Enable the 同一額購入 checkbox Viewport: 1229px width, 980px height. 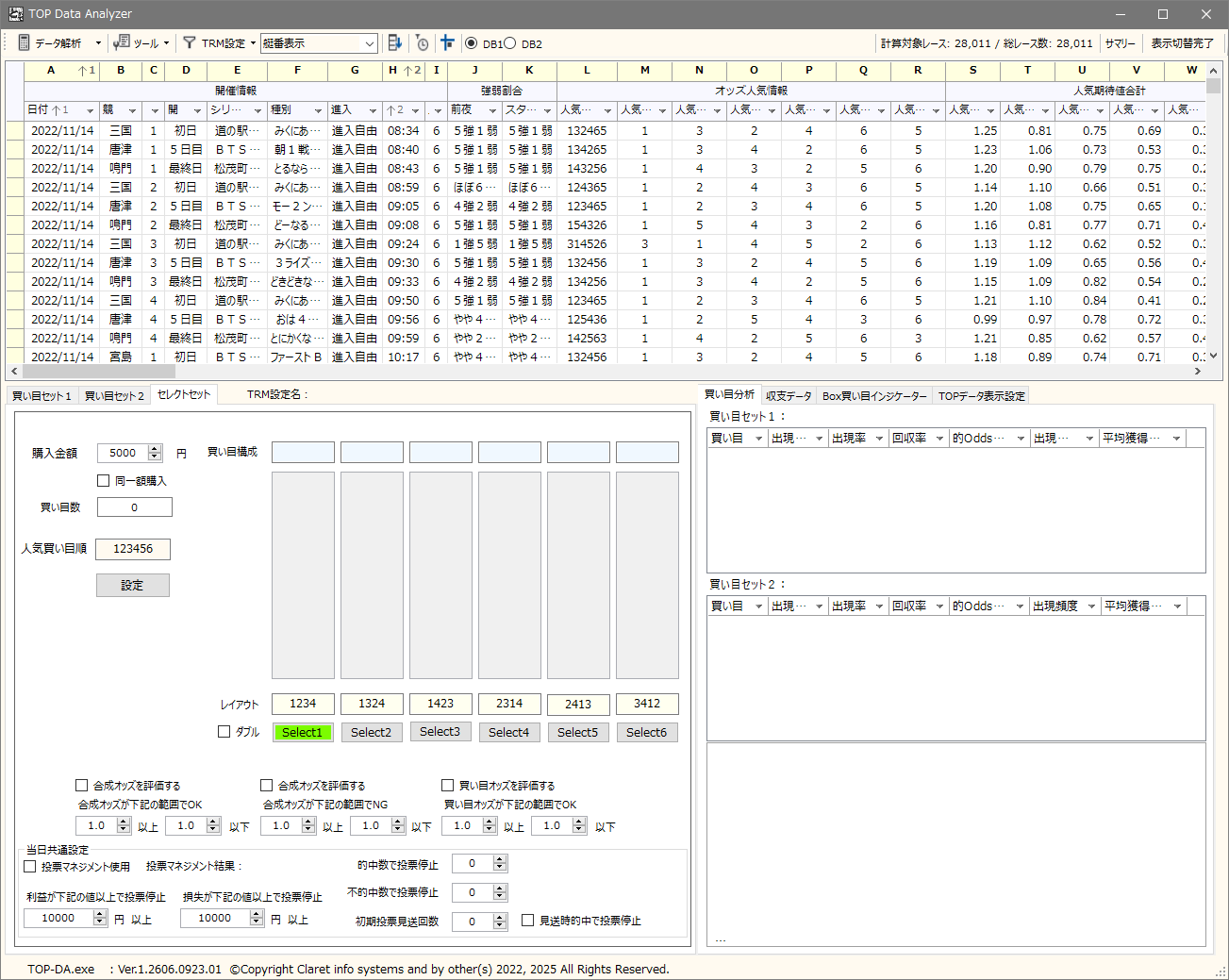[104, 481]
